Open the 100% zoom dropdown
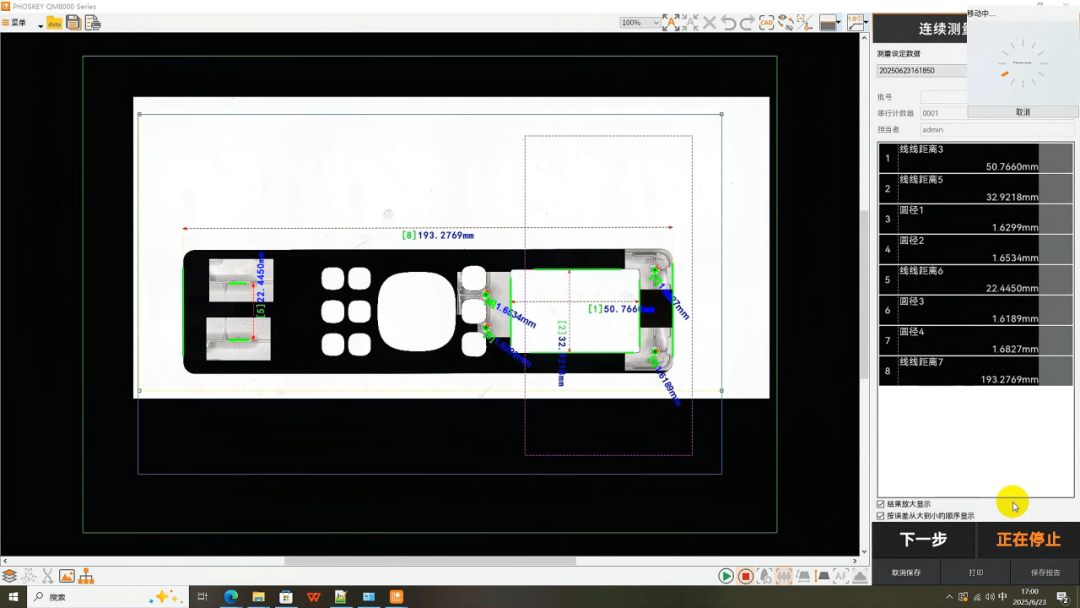Viewport: 1080px width, 608px height. pos(640,23)
